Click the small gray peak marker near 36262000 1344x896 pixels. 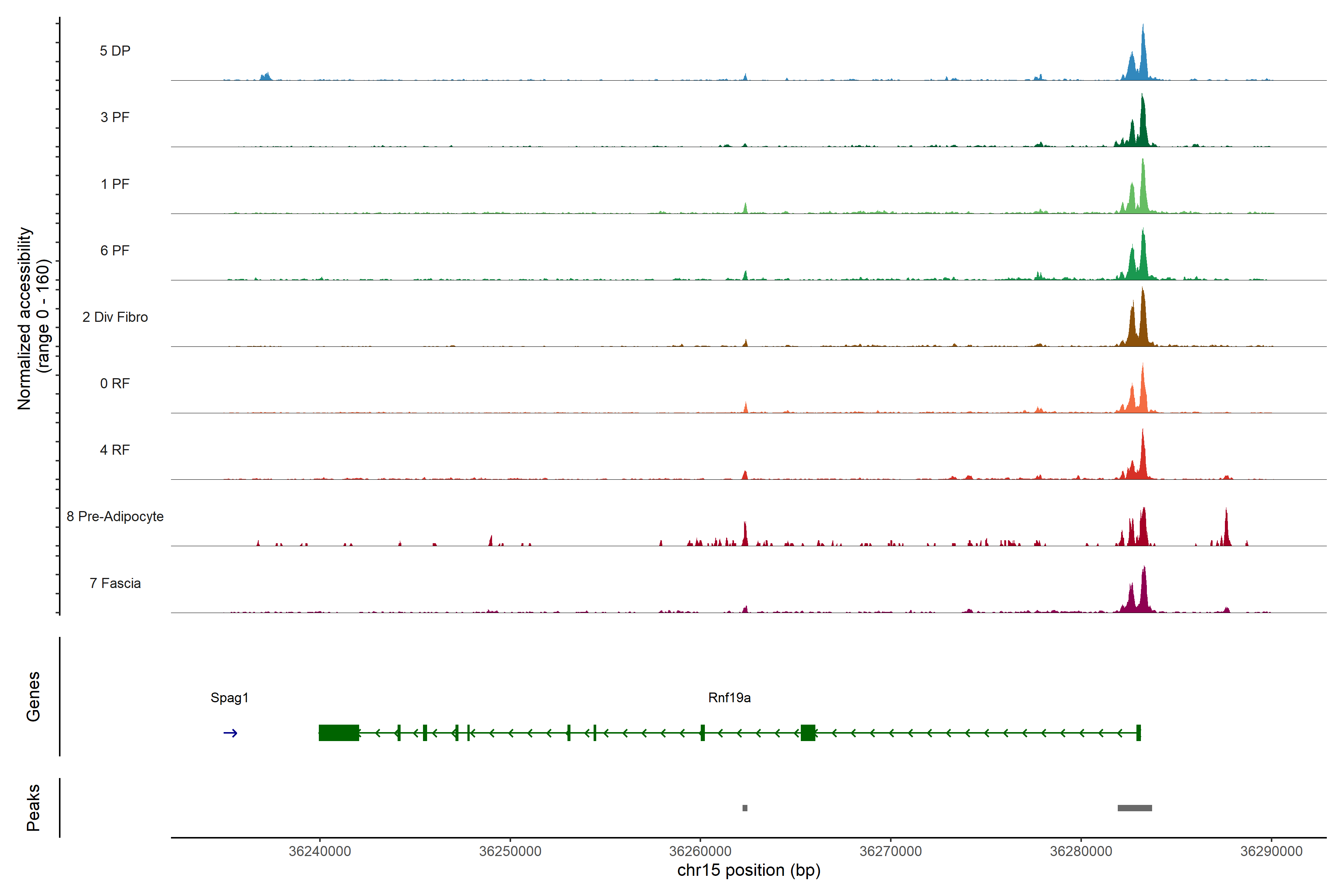pos(744,808)
